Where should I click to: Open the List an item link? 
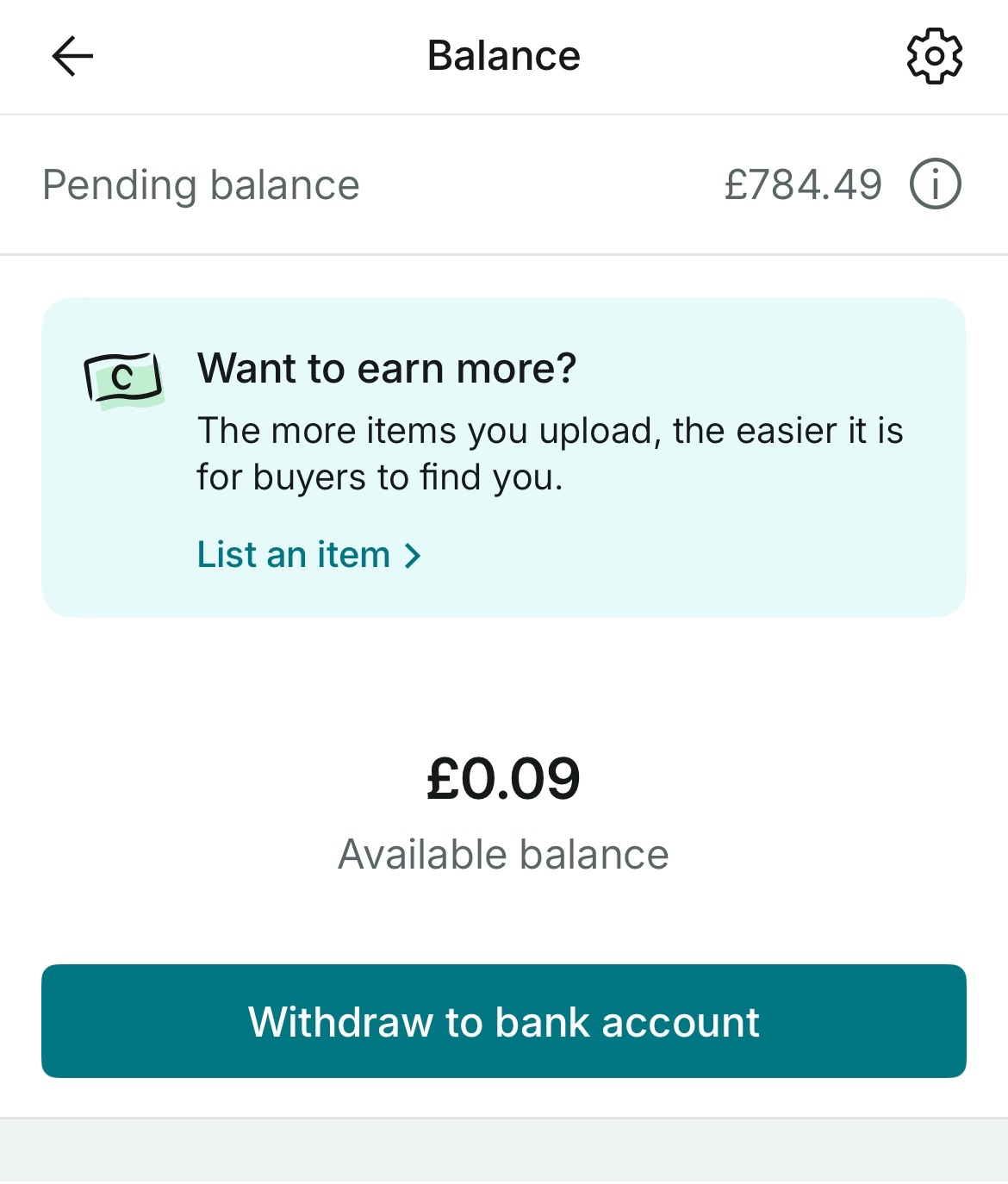294,555
